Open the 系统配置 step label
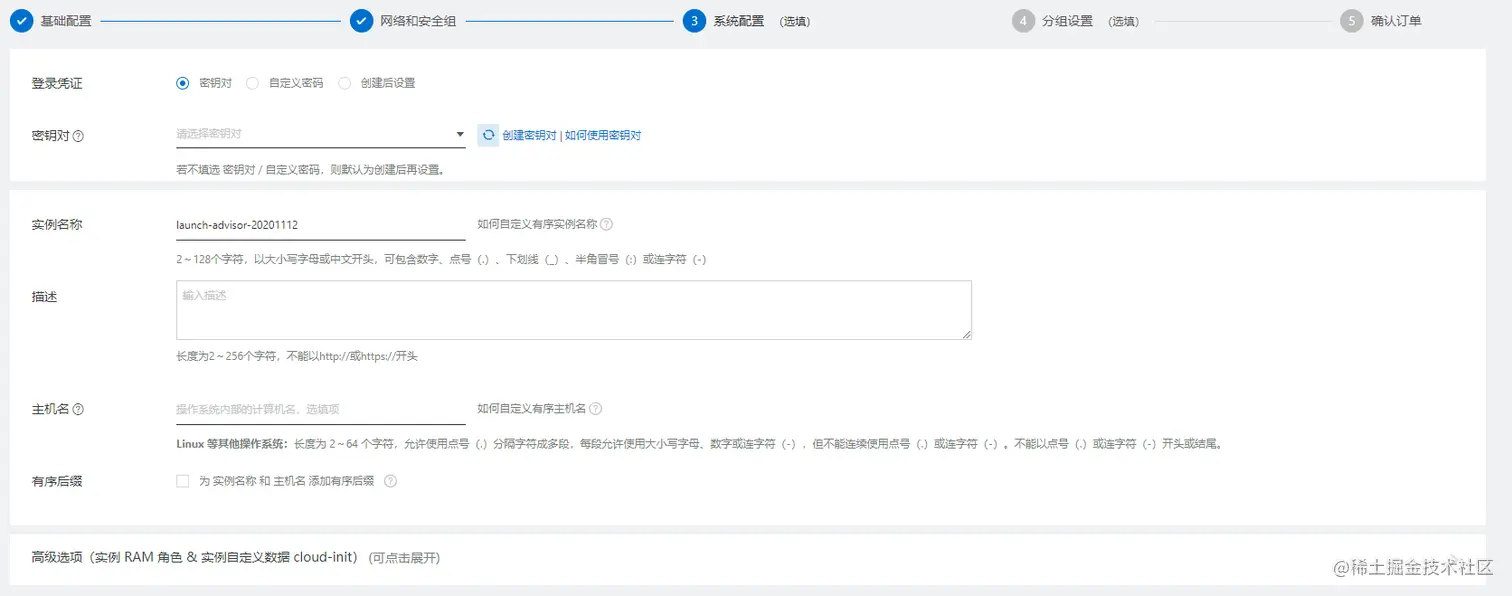The image size is (1512, 596). click(x=739, y=21)
